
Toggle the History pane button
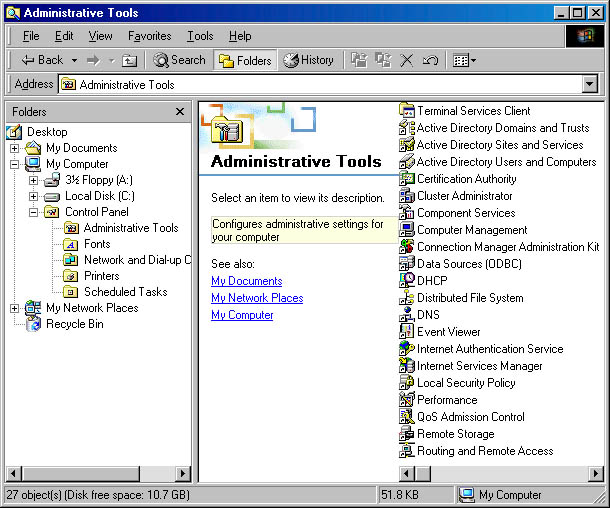[309, 60]
